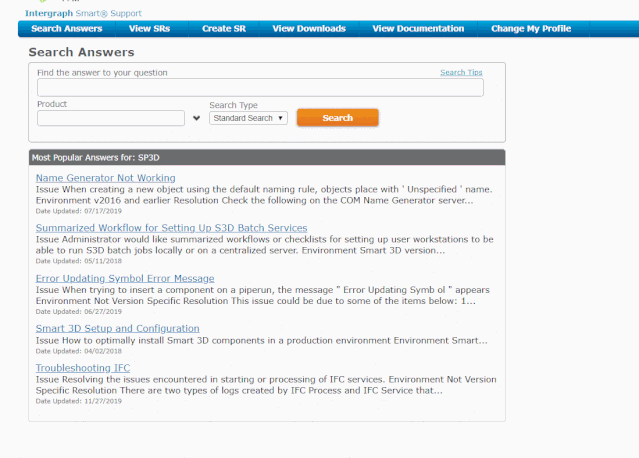Go to View SRs tab

(x=150, y=29)
